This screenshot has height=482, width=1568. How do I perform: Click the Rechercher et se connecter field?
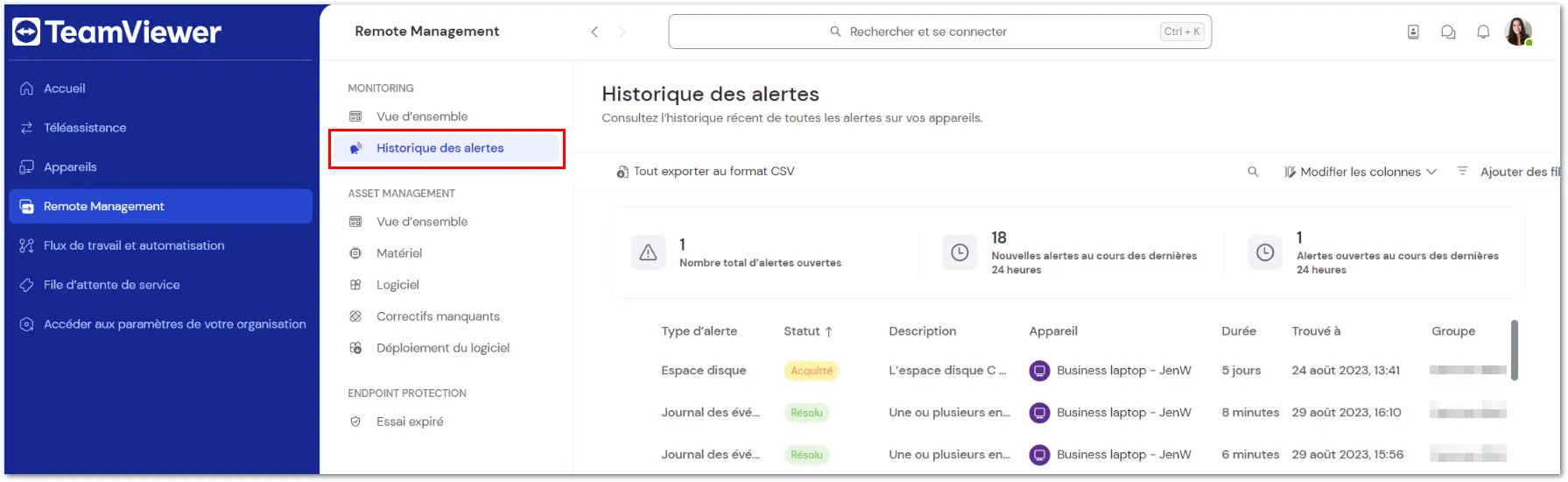pos(939,32)
